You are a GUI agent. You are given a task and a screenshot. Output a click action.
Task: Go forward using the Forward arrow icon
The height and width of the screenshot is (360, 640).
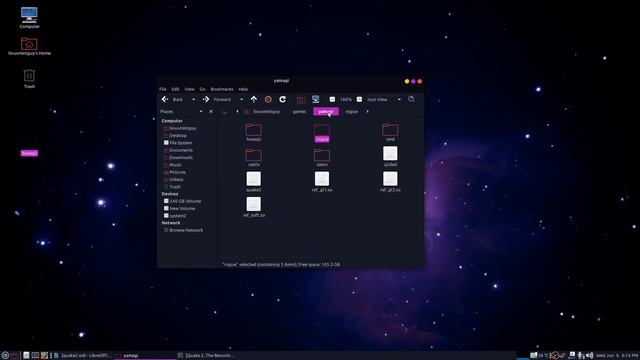[x=206, y=99]
